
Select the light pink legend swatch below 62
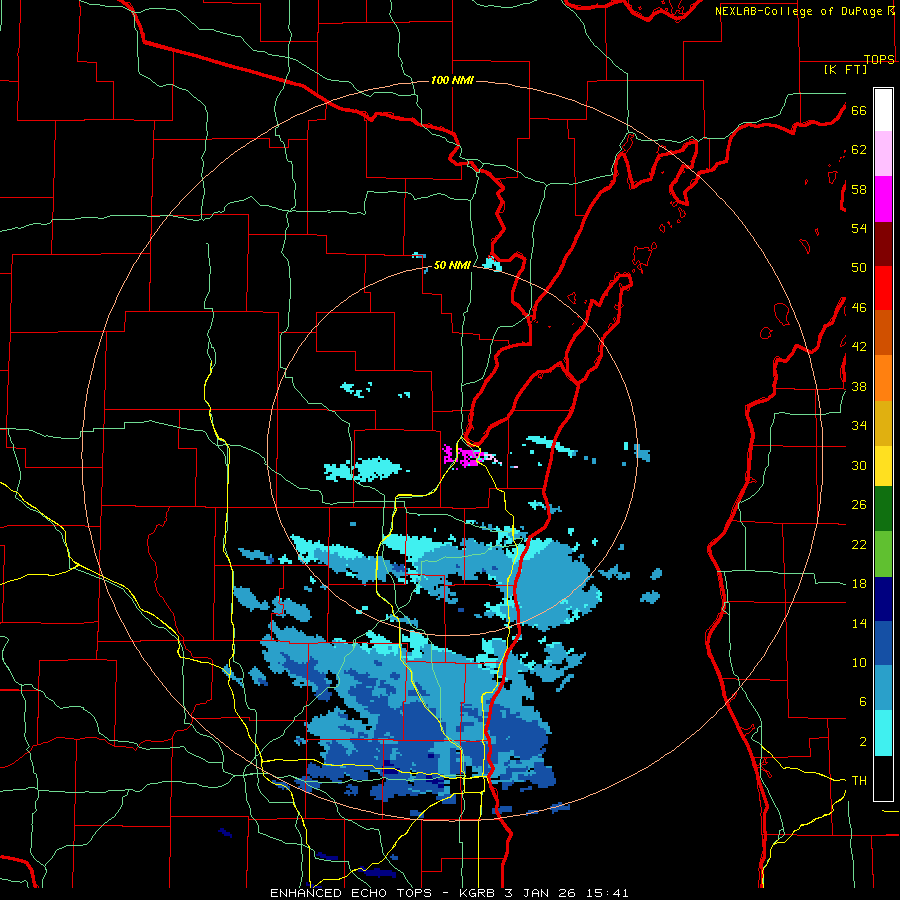click(x=883, y=154)
